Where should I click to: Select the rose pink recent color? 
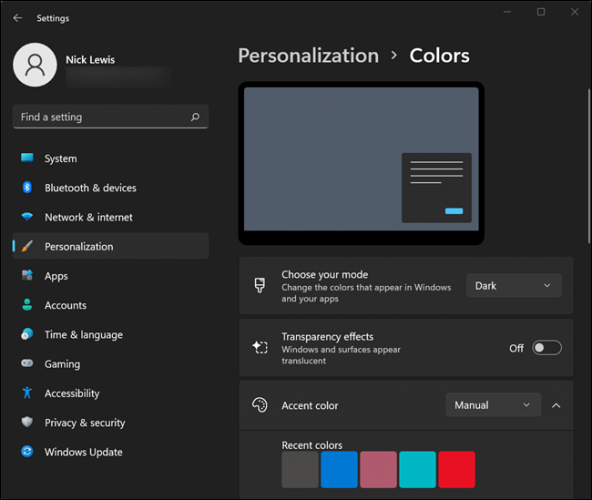point(379,469)
